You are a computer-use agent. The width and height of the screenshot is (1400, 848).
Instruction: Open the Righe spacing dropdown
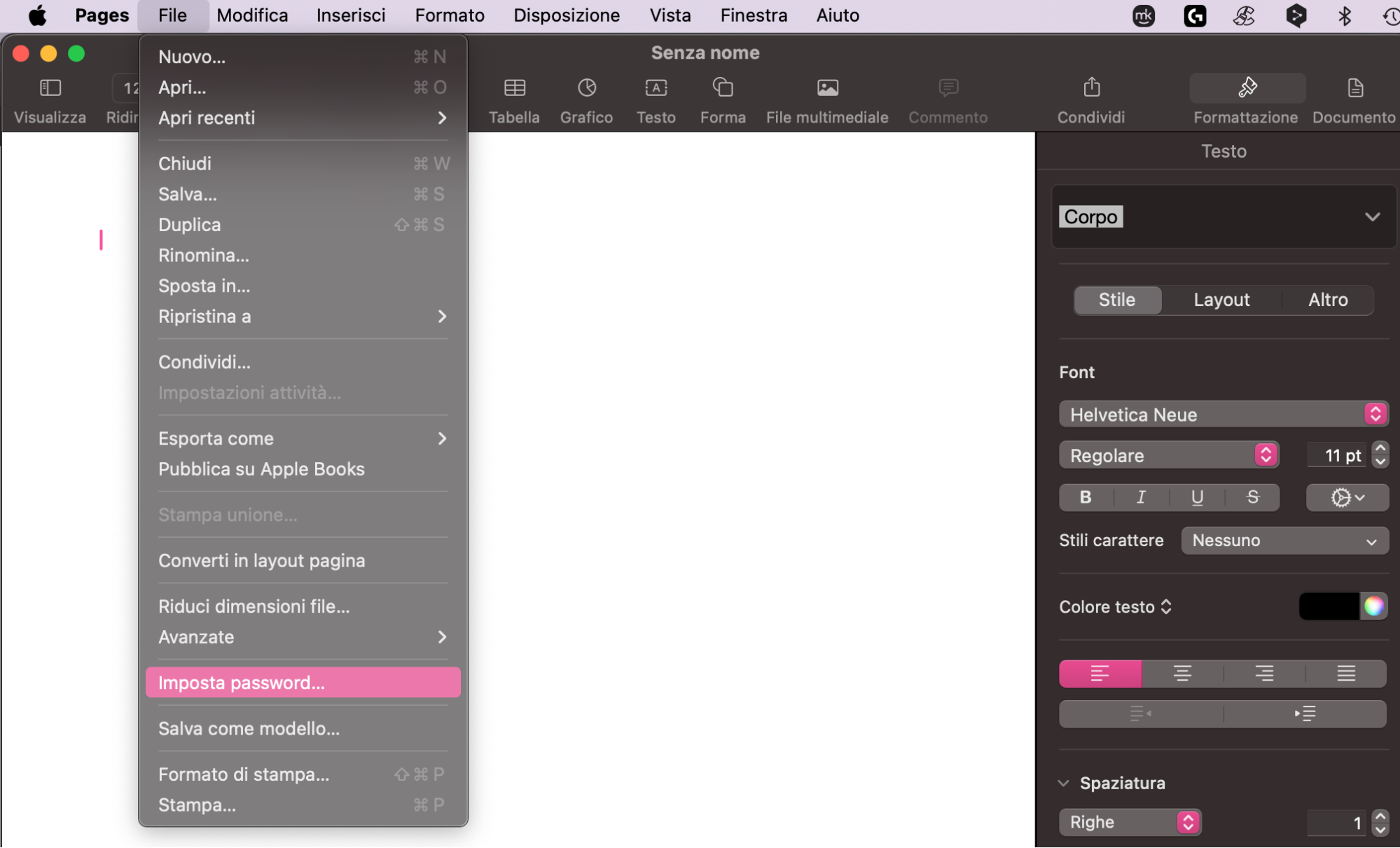click(x=1130, y=822)
